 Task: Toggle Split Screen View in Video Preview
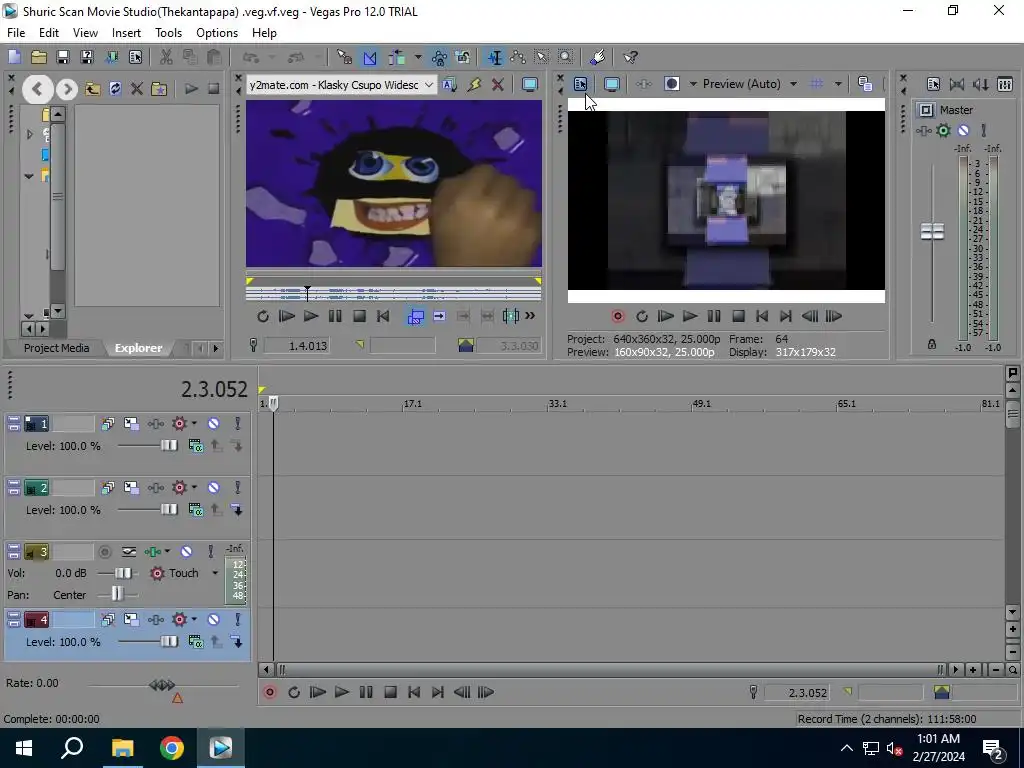[x=671, y=84]
